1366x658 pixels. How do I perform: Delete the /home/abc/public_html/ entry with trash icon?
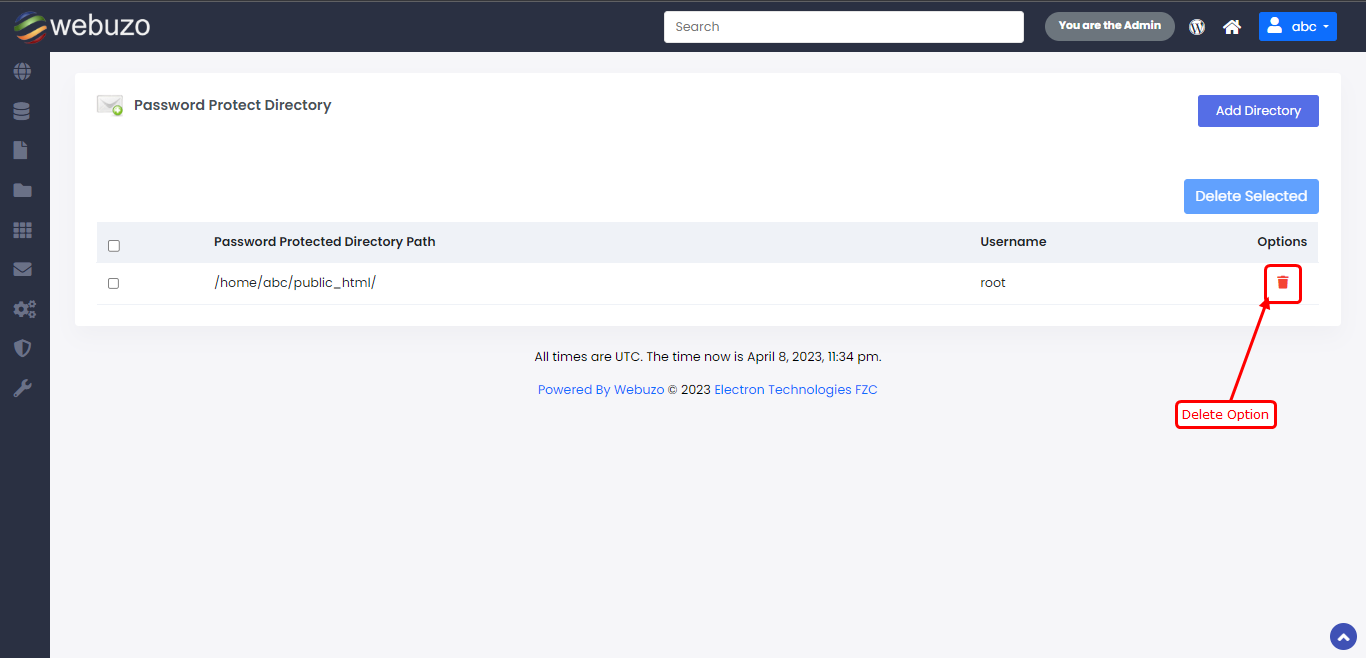tap(1283, 283)
